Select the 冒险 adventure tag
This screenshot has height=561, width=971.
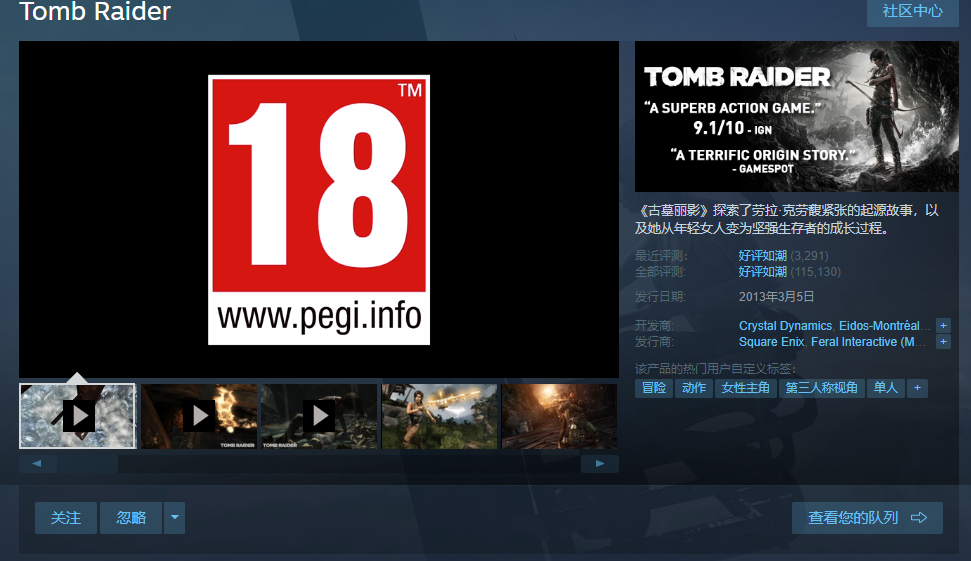point(654,388)
